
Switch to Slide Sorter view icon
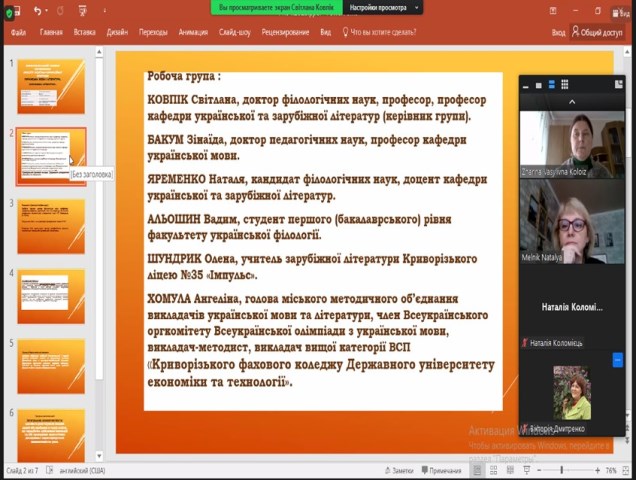[x=494, y=470]
